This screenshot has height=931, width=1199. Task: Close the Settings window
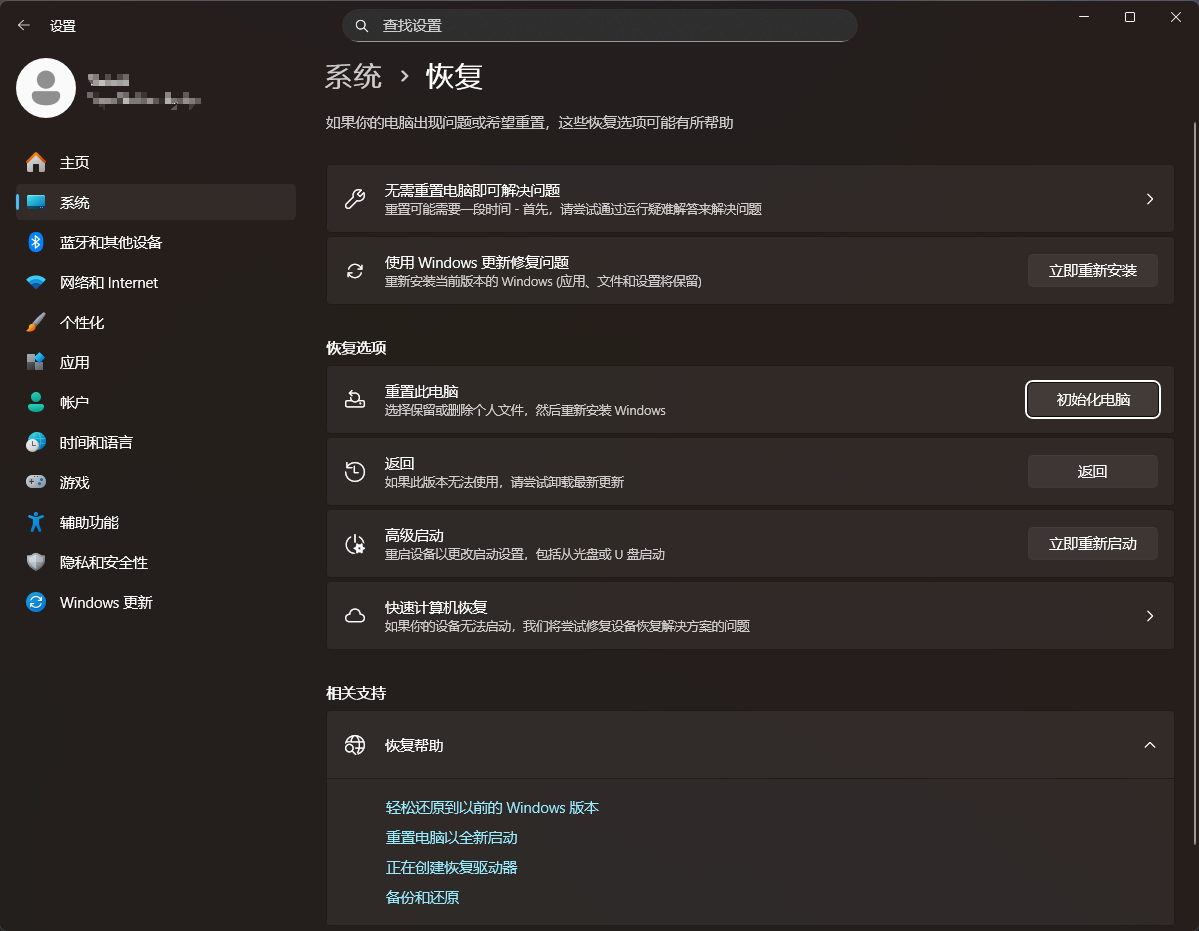pos(1175,17)
